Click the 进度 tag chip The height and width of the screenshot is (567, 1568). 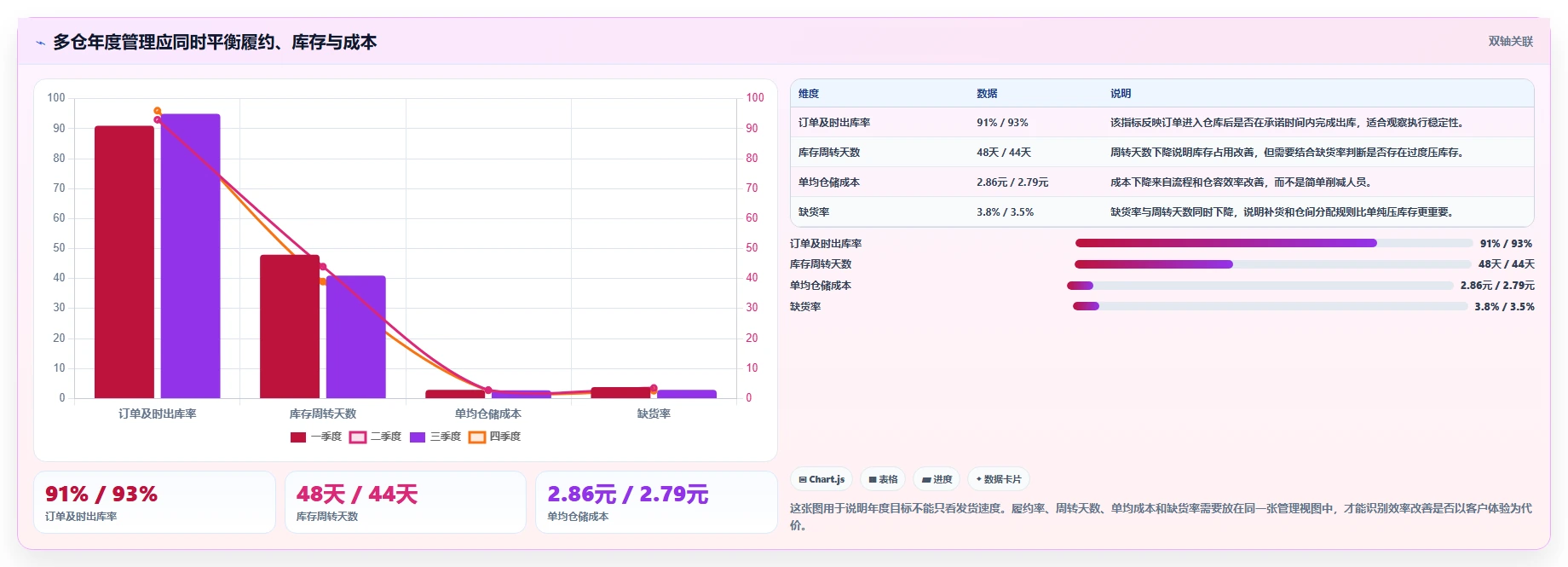[x=937, y=479]
